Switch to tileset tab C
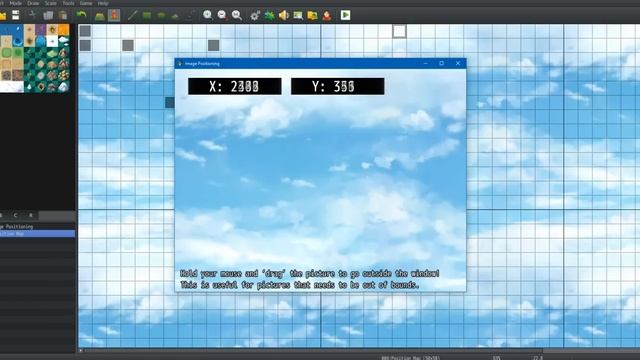The height and width of the screenshot is (360, 640). pos(16,215)
